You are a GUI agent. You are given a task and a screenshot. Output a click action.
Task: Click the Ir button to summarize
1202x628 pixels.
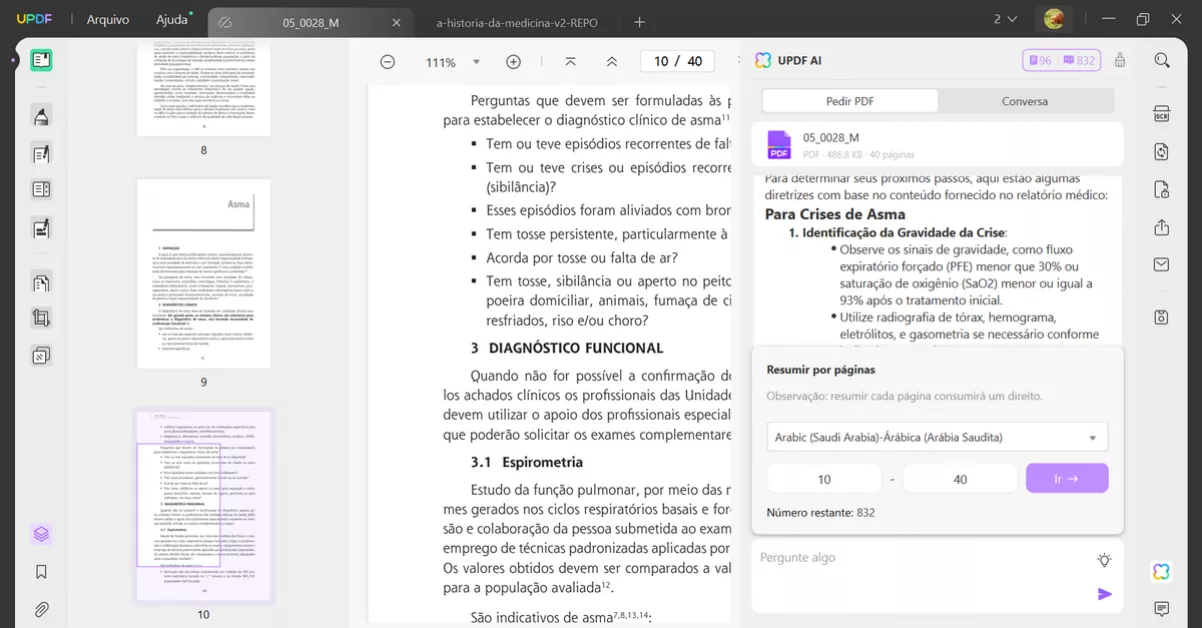click(1066, 479)
